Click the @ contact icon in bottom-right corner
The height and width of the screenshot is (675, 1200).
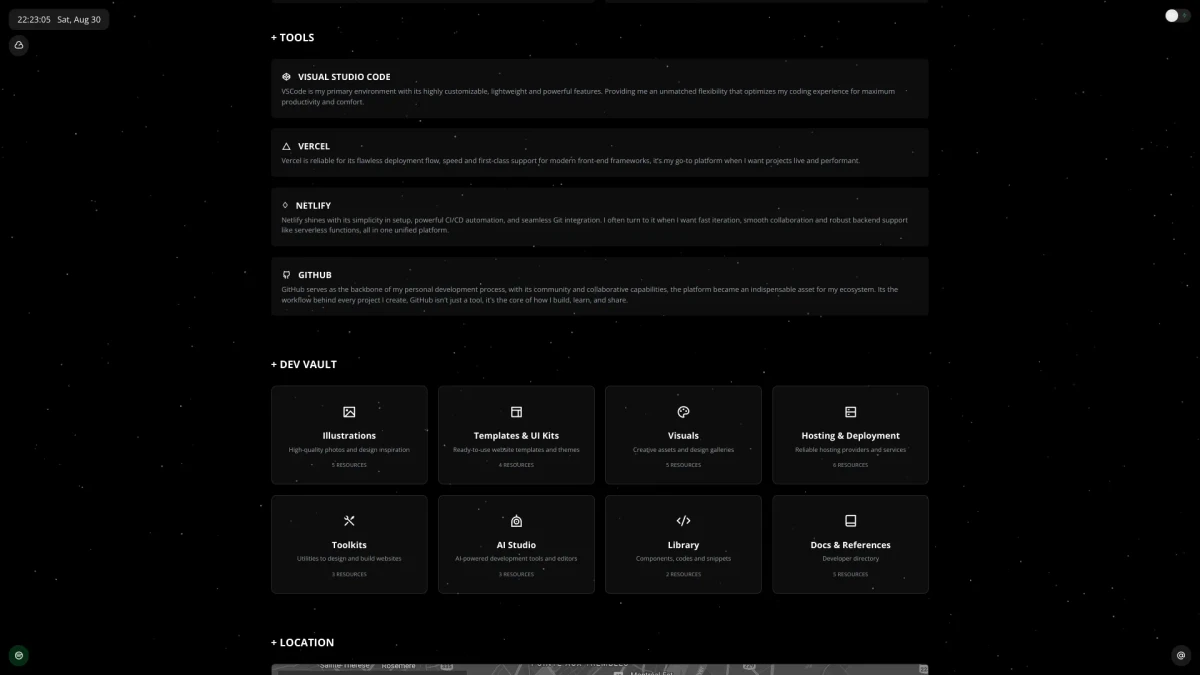click(1180, 656)
